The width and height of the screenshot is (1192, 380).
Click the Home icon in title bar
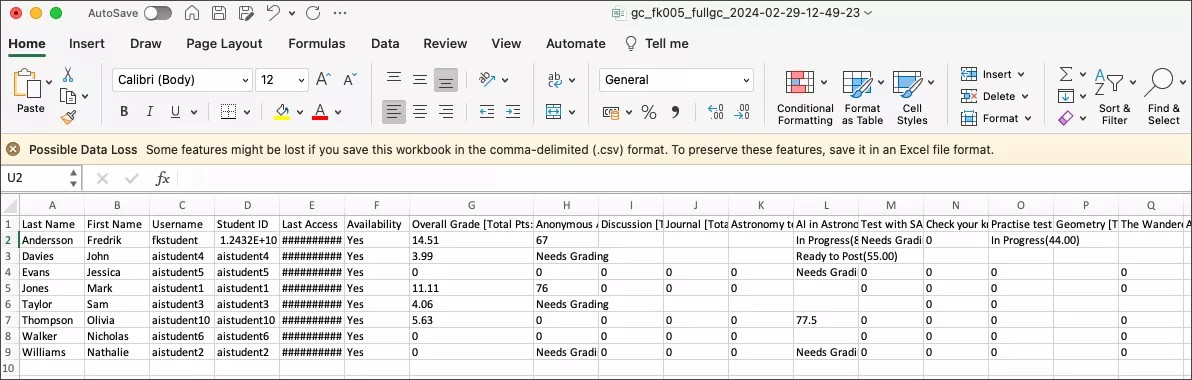192,13
